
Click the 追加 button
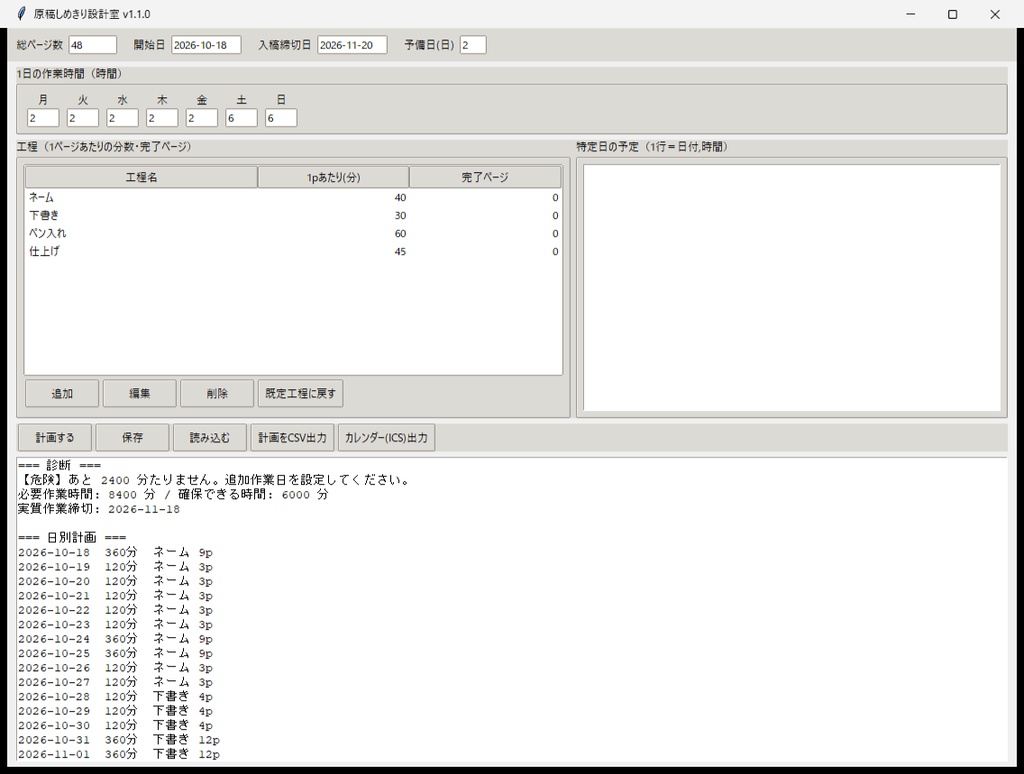tap(62, 393)
